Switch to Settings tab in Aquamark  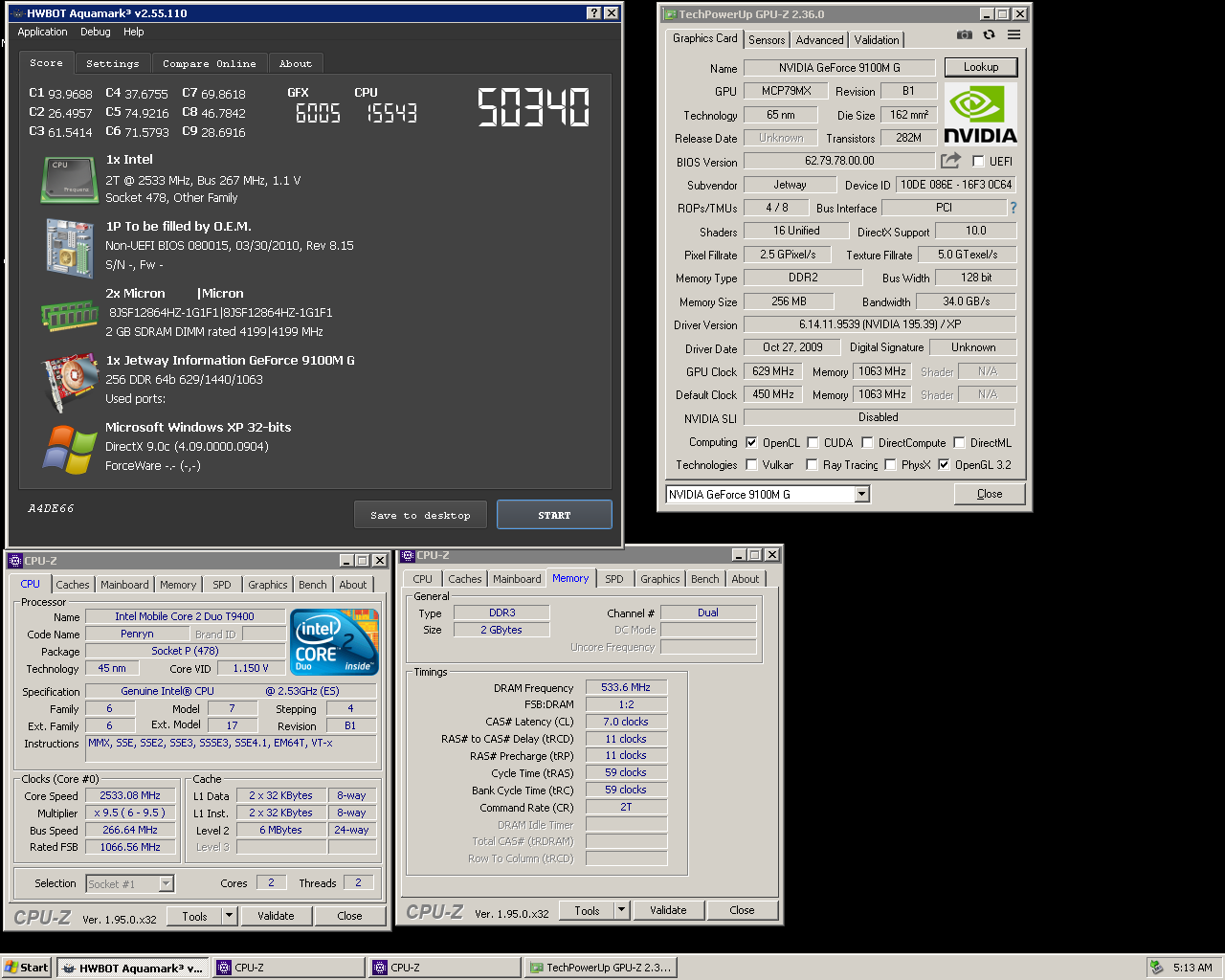[x=113, y=63]
